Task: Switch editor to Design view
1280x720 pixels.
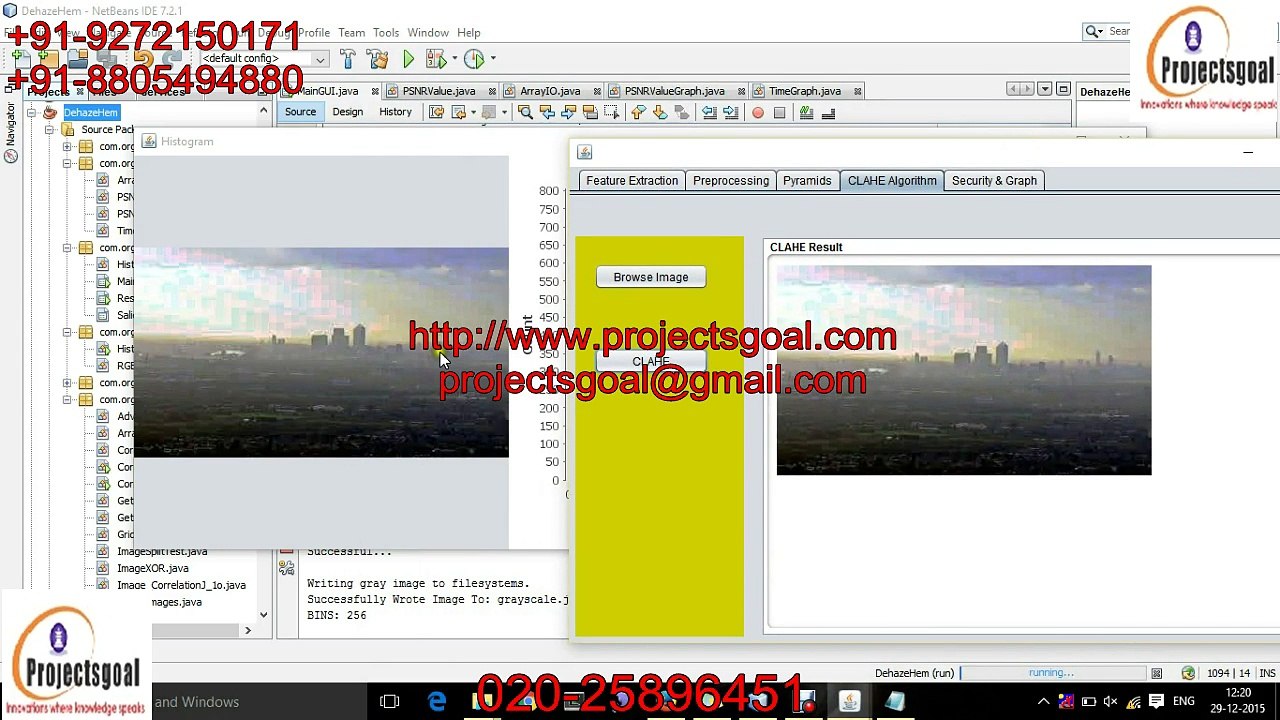Action: (348, 112)
